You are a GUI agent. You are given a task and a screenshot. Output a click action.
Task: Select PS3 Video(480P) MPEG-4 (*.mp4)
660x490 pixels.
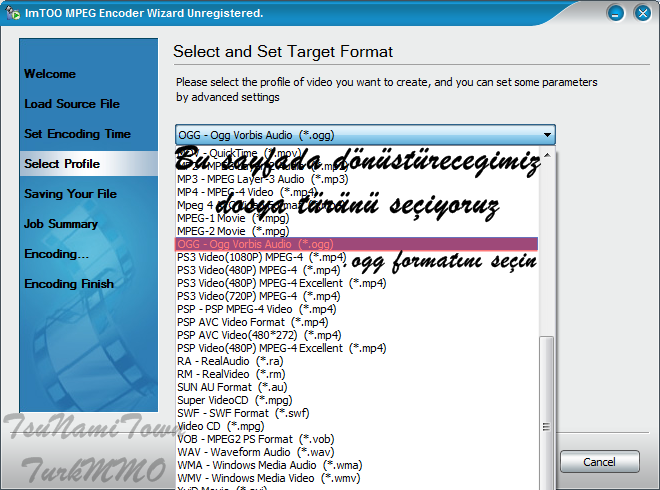click(x=357, y=270)
